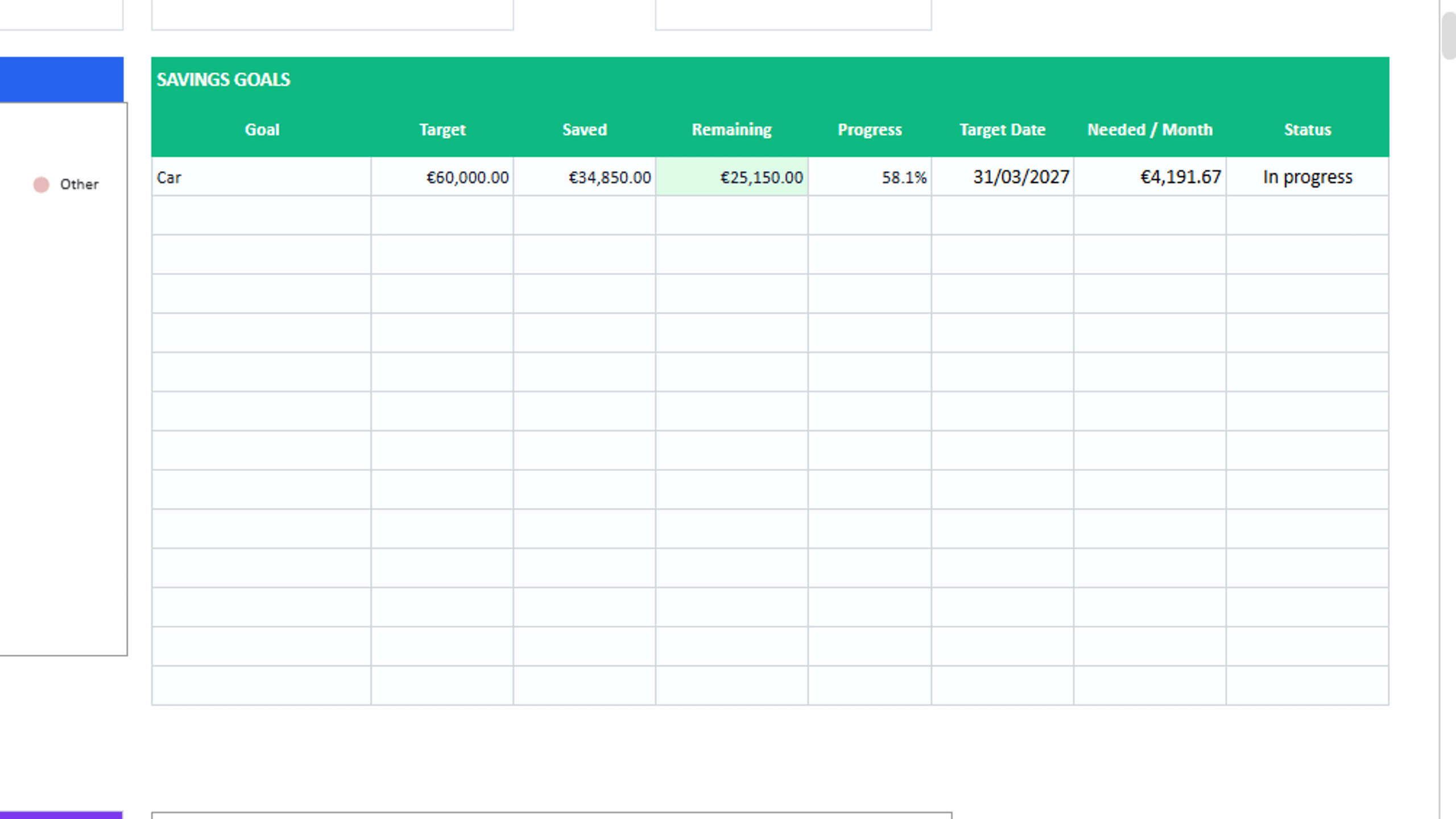Click the €60,000.00 target cell
The width and height of the screenshot is (1456, 819).
(x=442, y=177)
